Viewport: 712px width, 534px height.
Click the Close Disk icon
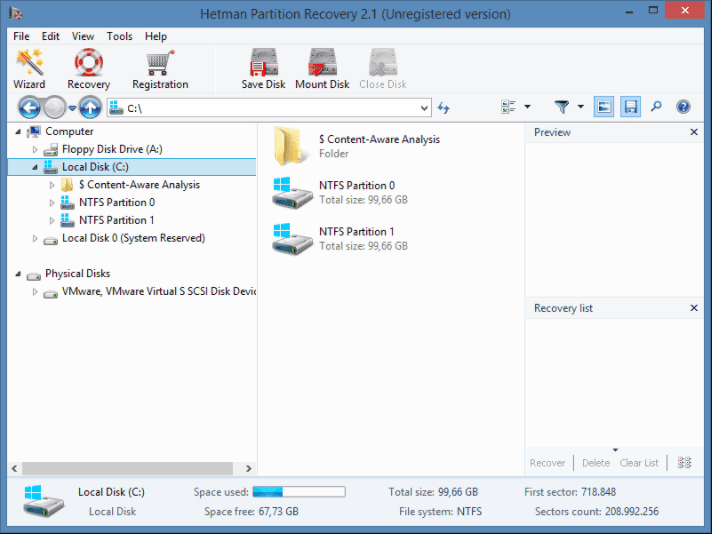(383, 62)
